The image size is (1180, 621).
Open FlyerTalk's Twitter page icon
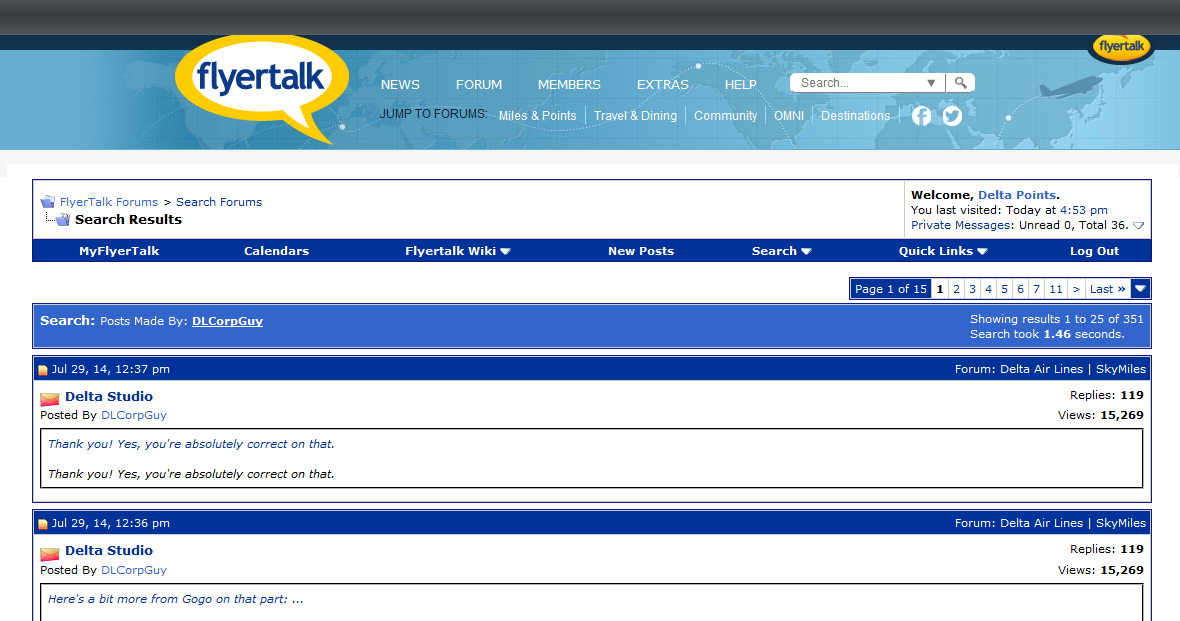tap(952, 116)
